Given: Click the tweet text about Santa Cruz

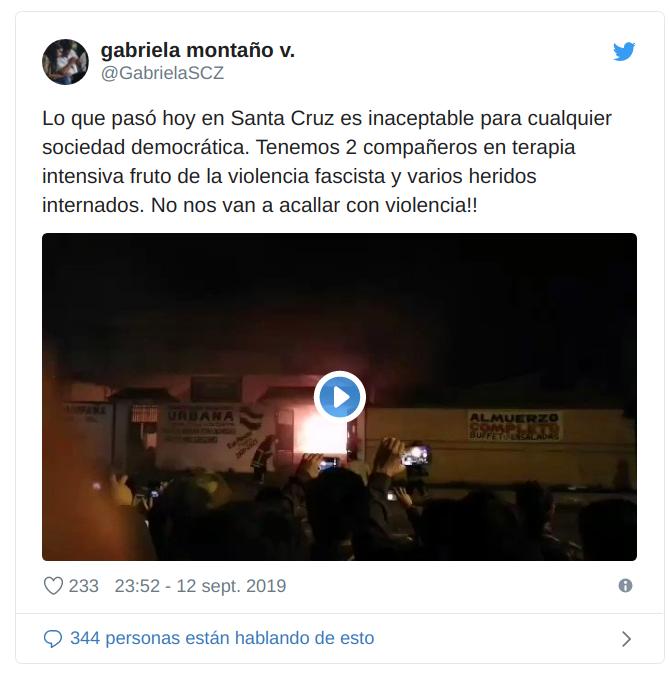Looking at the screenshot, I should [326, 161].
